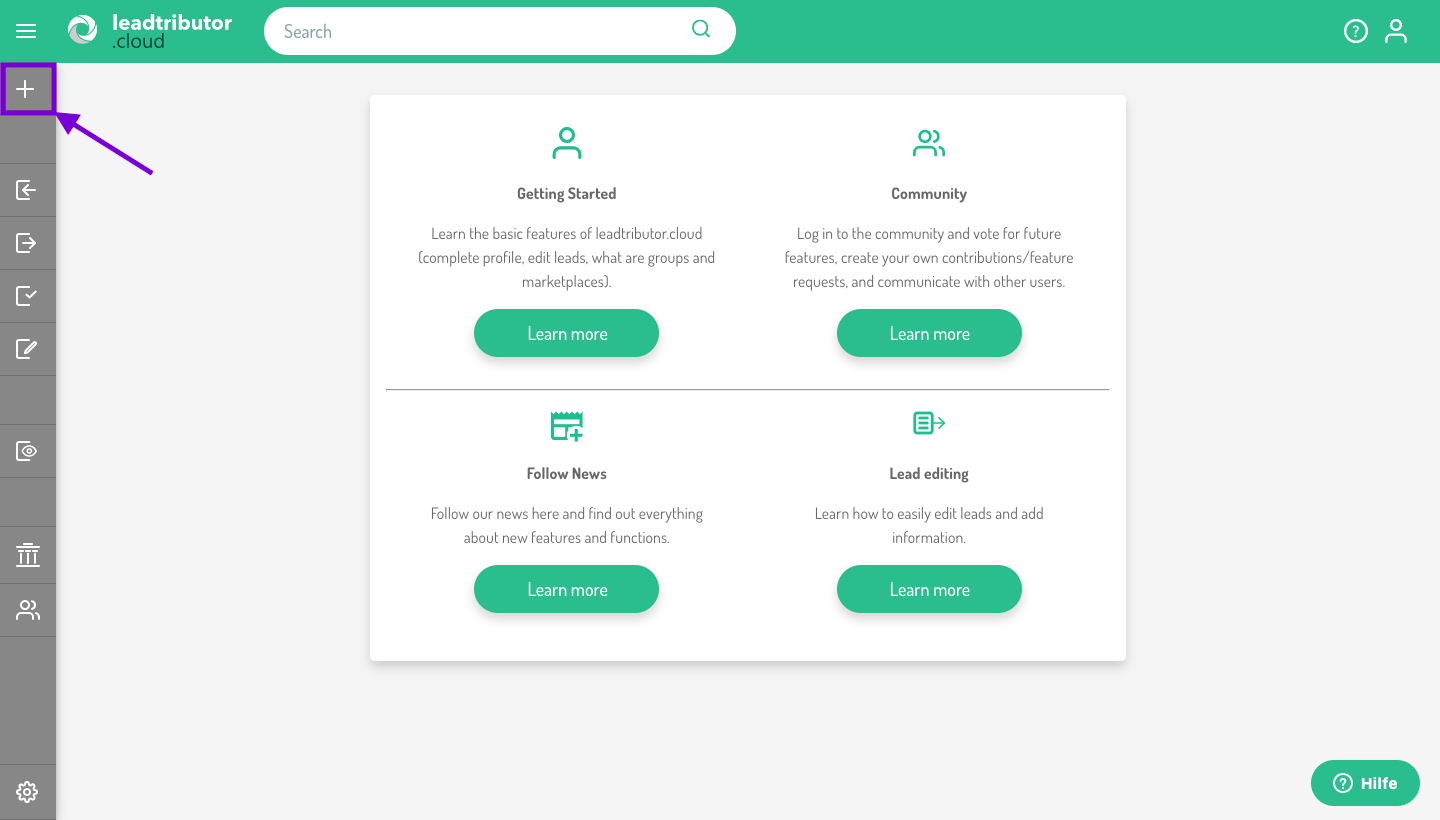The width and height of the screenshot is (1440, 820).
Task: Click Learn more under Follow News
Action: tap(566, 590)
